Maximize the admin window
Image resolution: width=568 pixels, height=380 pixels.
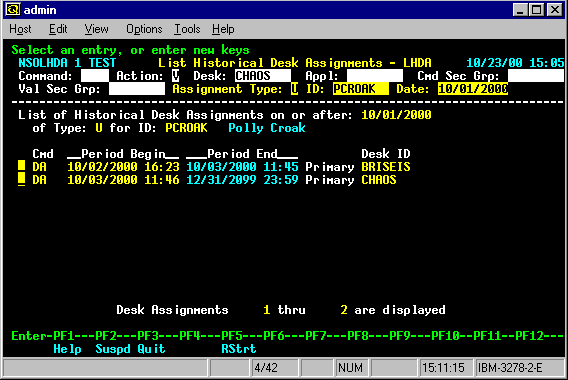point(536,10)
